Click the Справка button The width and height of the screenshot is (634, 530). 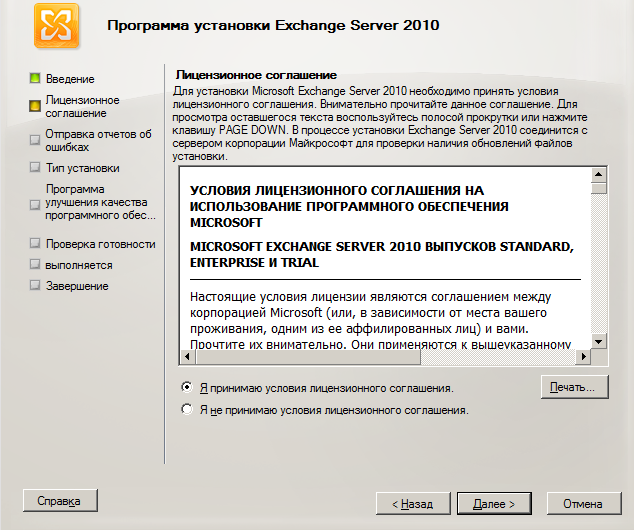click(60, 500)
